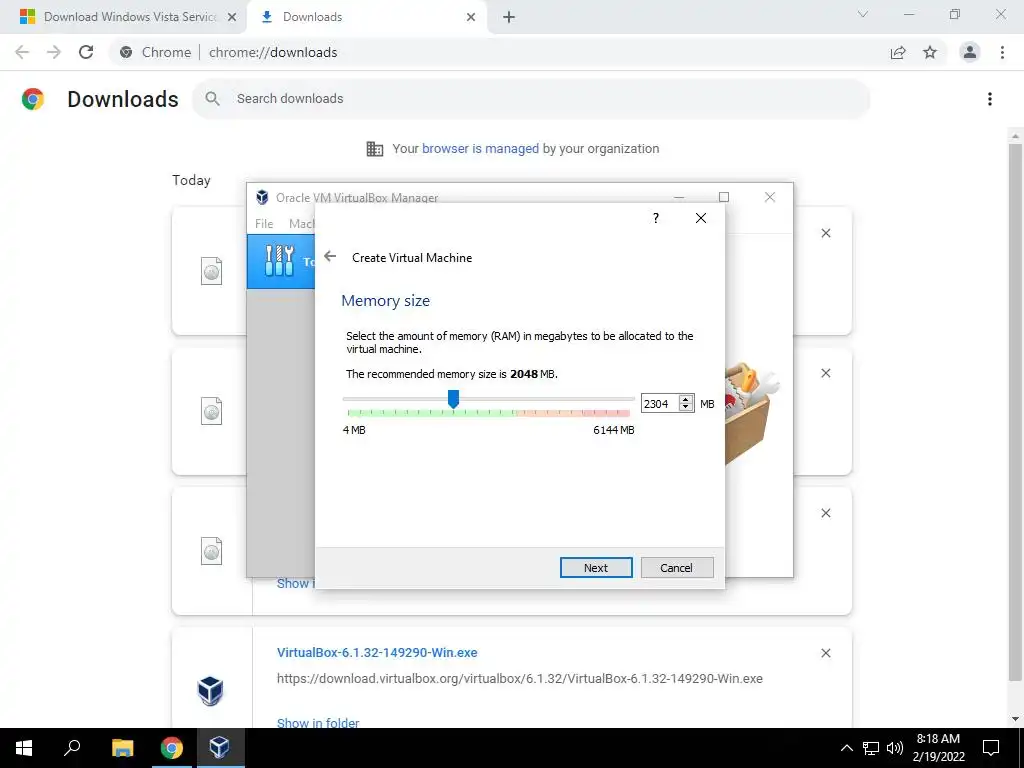Click Next in memory size wizard
Screen dimensions: 1024x768
tap(596, 568)
